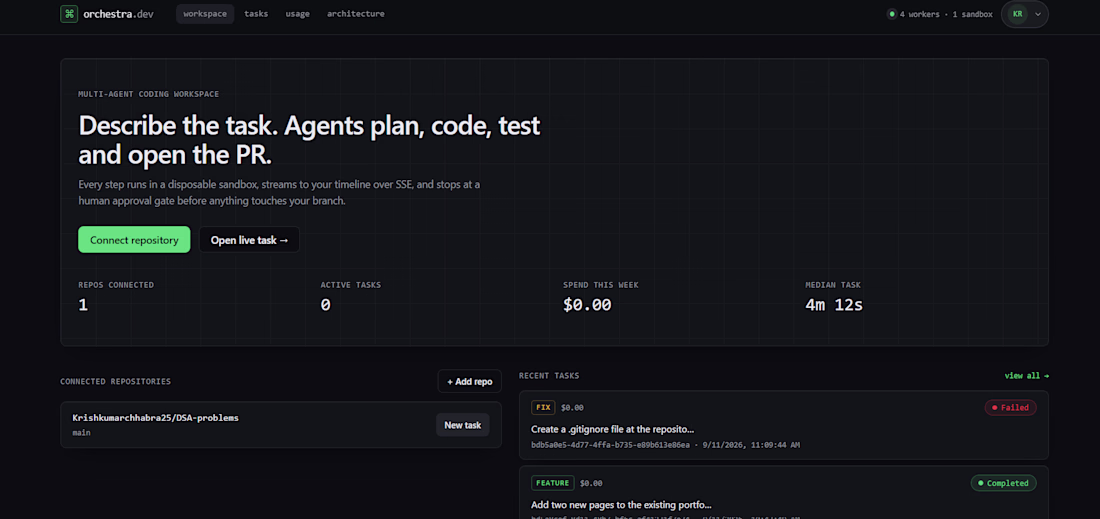Click the task ID bdb5a0e5 timestamp line
The height and width of the screenshot is (519, 1100).
tap(666, 445)
